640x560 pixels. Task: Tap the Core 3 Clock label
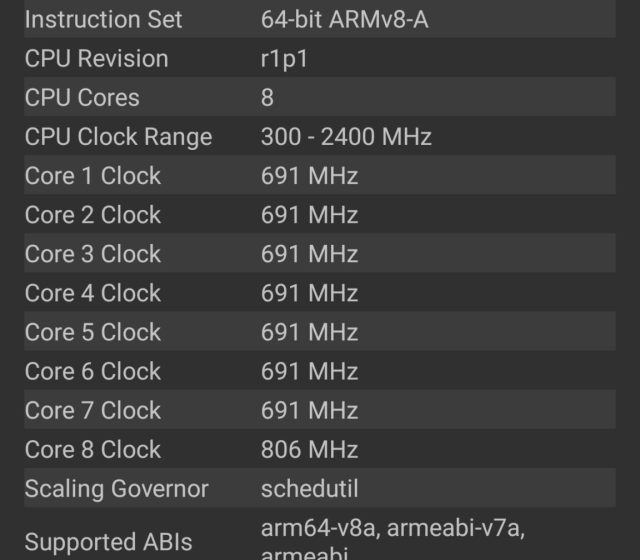[92, 253]
